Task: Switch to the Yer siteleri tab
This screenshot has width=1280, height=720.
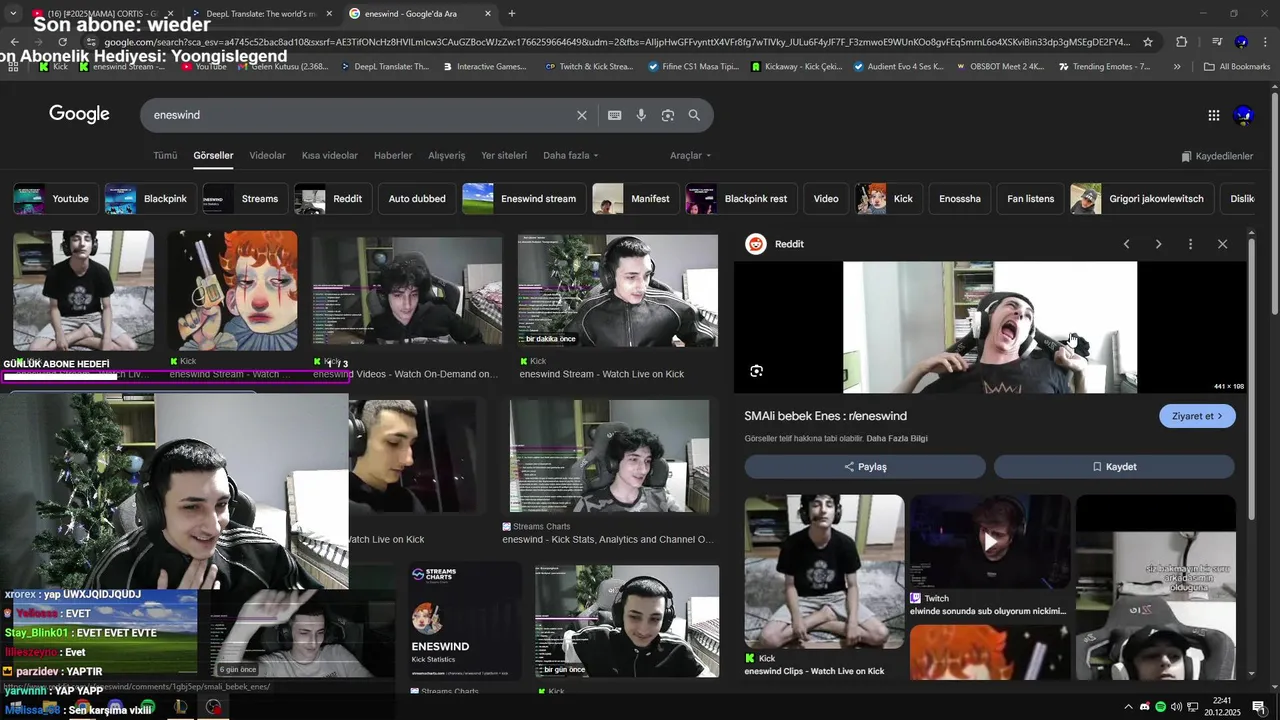Action: (x=504, y=156)
